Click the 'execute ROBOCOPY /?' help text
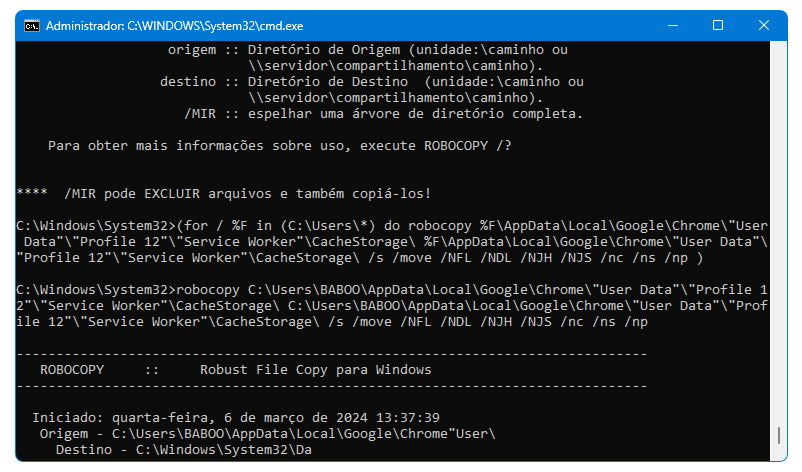 435,146
